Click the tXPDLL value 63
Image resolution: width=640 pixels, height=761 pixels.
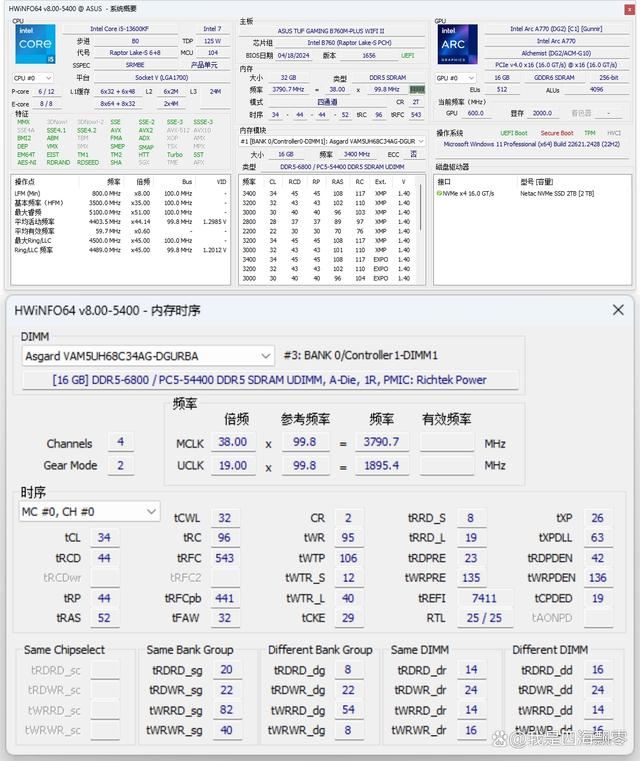598,538
